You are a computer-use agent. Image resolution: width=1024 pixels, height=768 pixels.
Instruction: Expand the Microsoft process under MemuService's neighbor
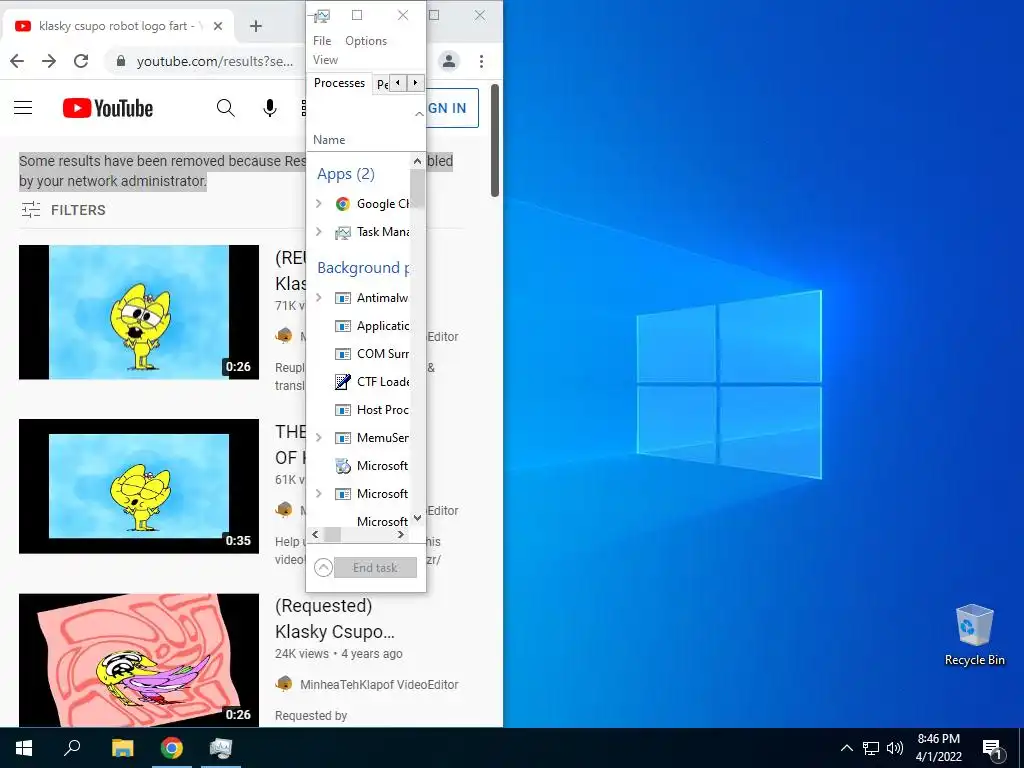coord(319,494)
